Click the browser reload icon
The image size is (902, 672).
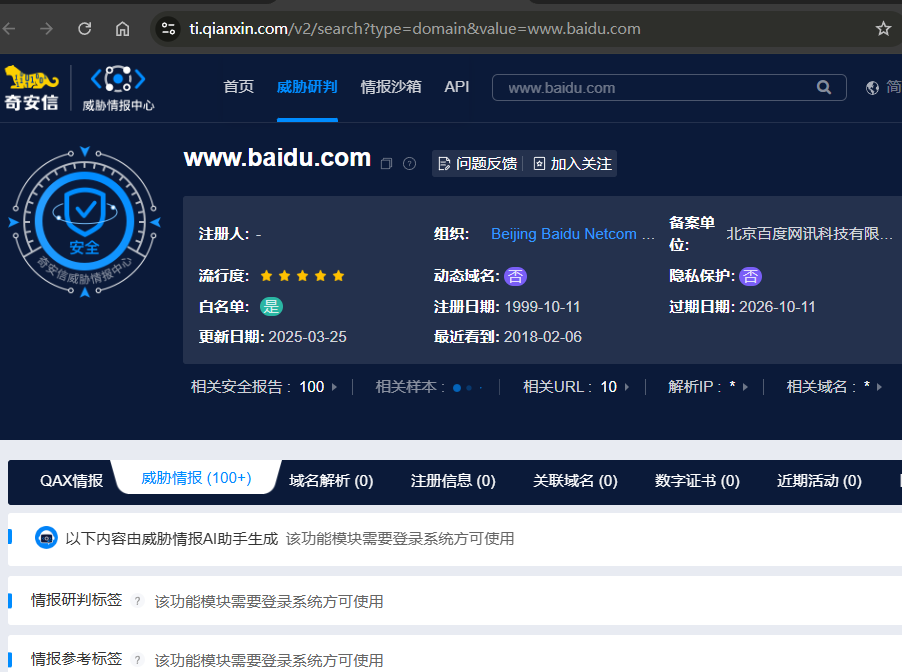tap(85, 29)
